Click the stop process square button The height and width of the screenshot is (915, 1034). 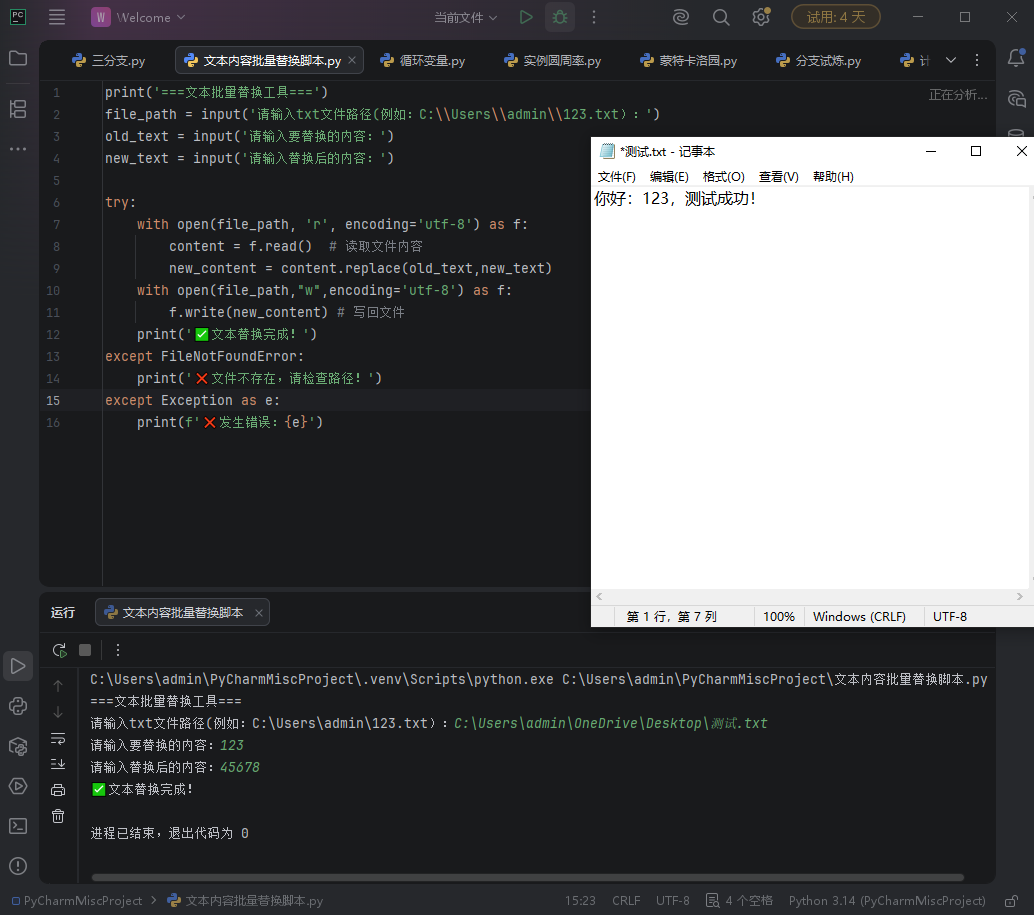[85, 650]
